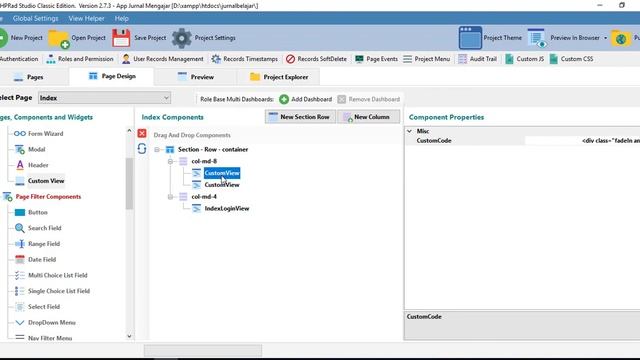Select the Select Field component
This screenshot has width=640, height=360.
point(44,307)
